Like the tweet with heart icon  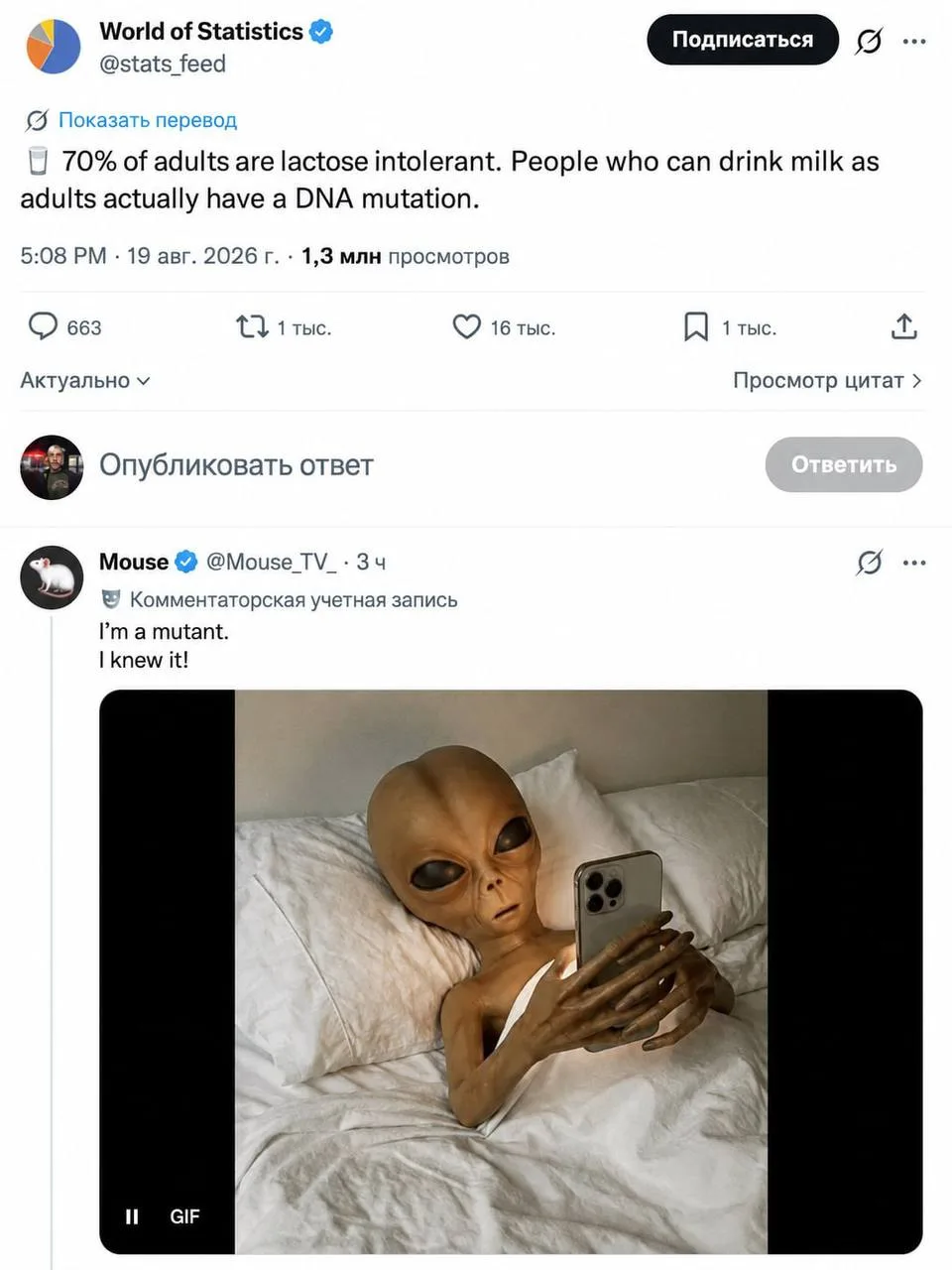(x=466, y=326)
